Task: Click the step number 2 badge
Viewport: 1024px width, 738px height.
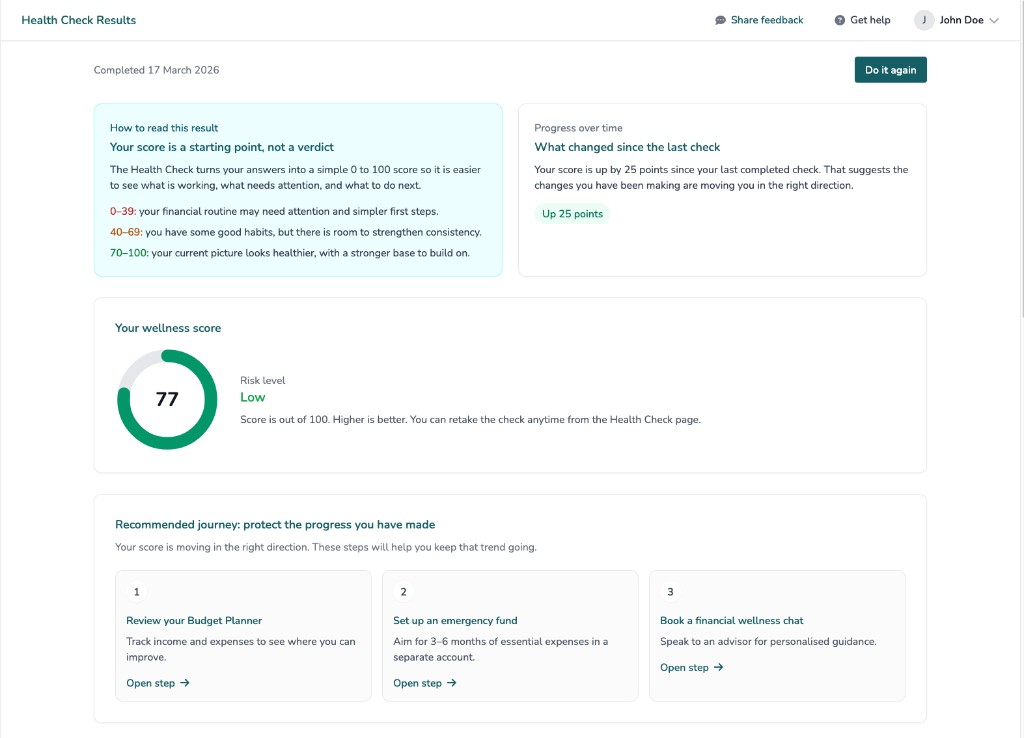Action: point(403,591)
